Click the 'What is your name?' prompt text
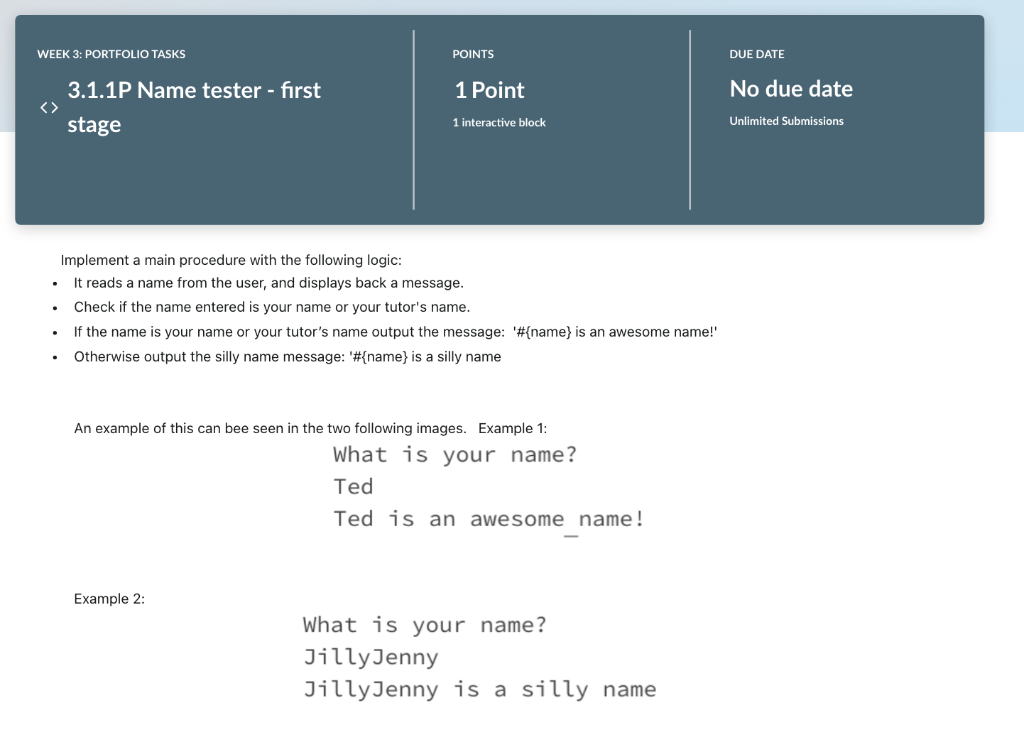 pos(454,454)
